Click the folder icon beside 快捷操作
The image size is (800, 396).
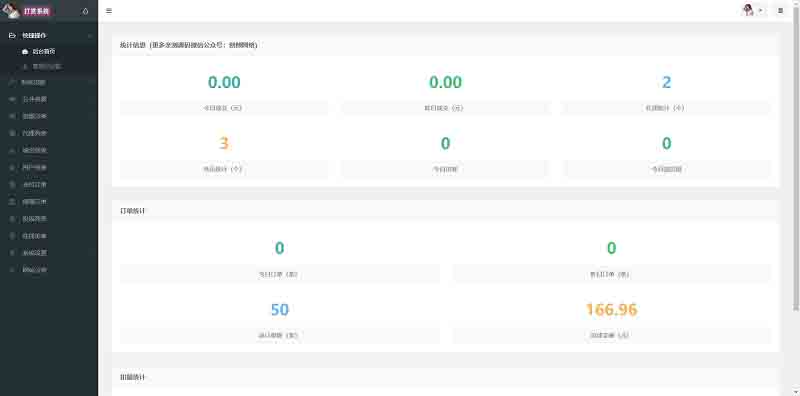click(12, 36)
